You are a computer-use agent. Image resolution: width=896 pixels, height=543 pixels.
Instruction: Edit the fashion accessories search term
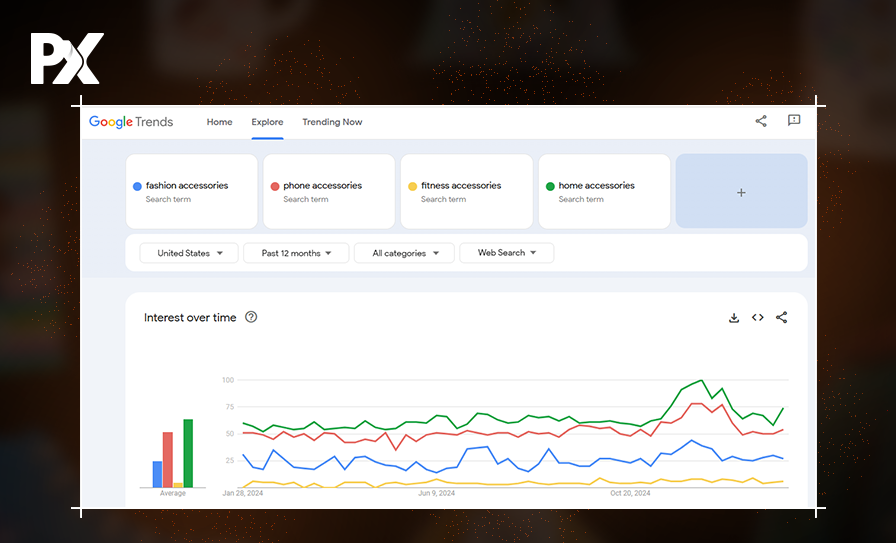click(x=187, y=186)
